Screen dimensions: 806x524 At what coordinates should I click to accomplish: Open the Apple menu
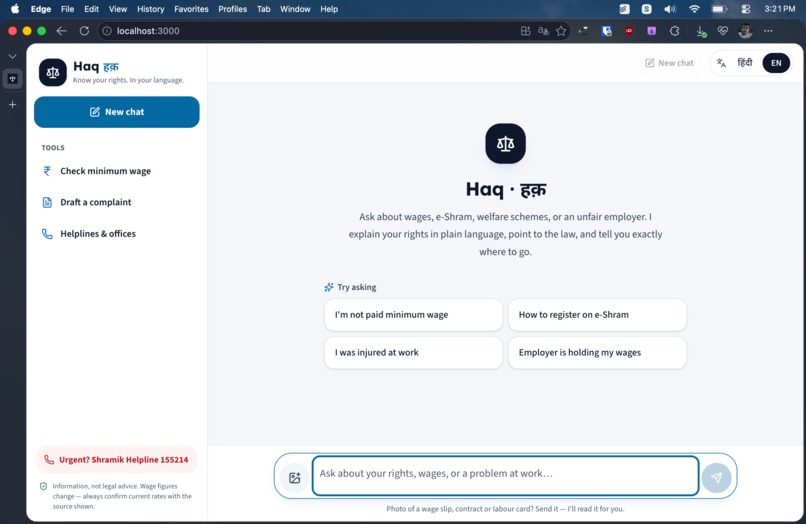15,9
